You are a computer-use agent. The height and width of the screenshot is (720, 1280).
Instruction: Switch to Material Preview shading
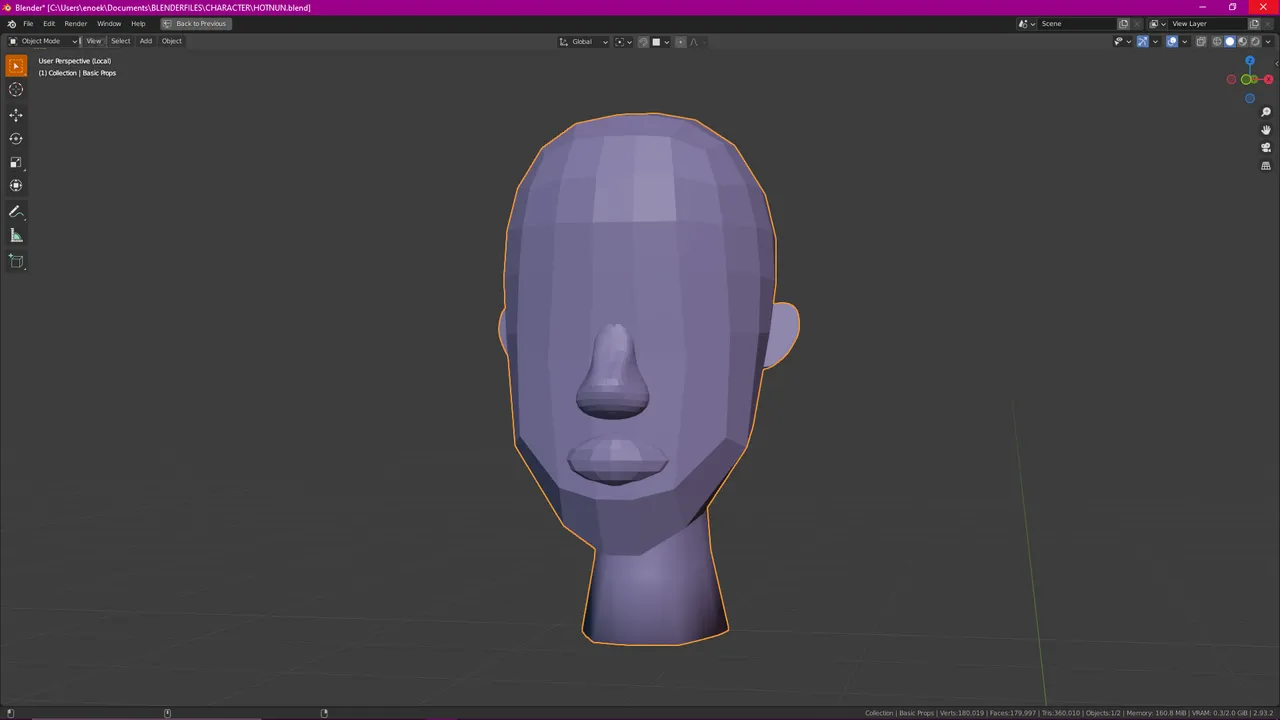tap(1243, 42)
